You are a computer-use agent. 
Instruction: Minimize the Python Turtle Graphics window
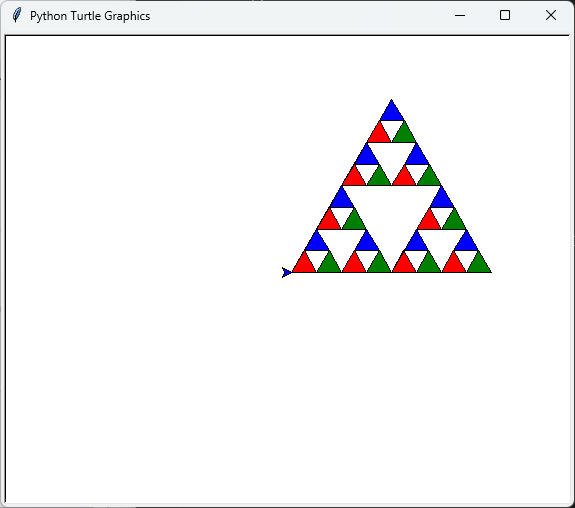(460, 15)
